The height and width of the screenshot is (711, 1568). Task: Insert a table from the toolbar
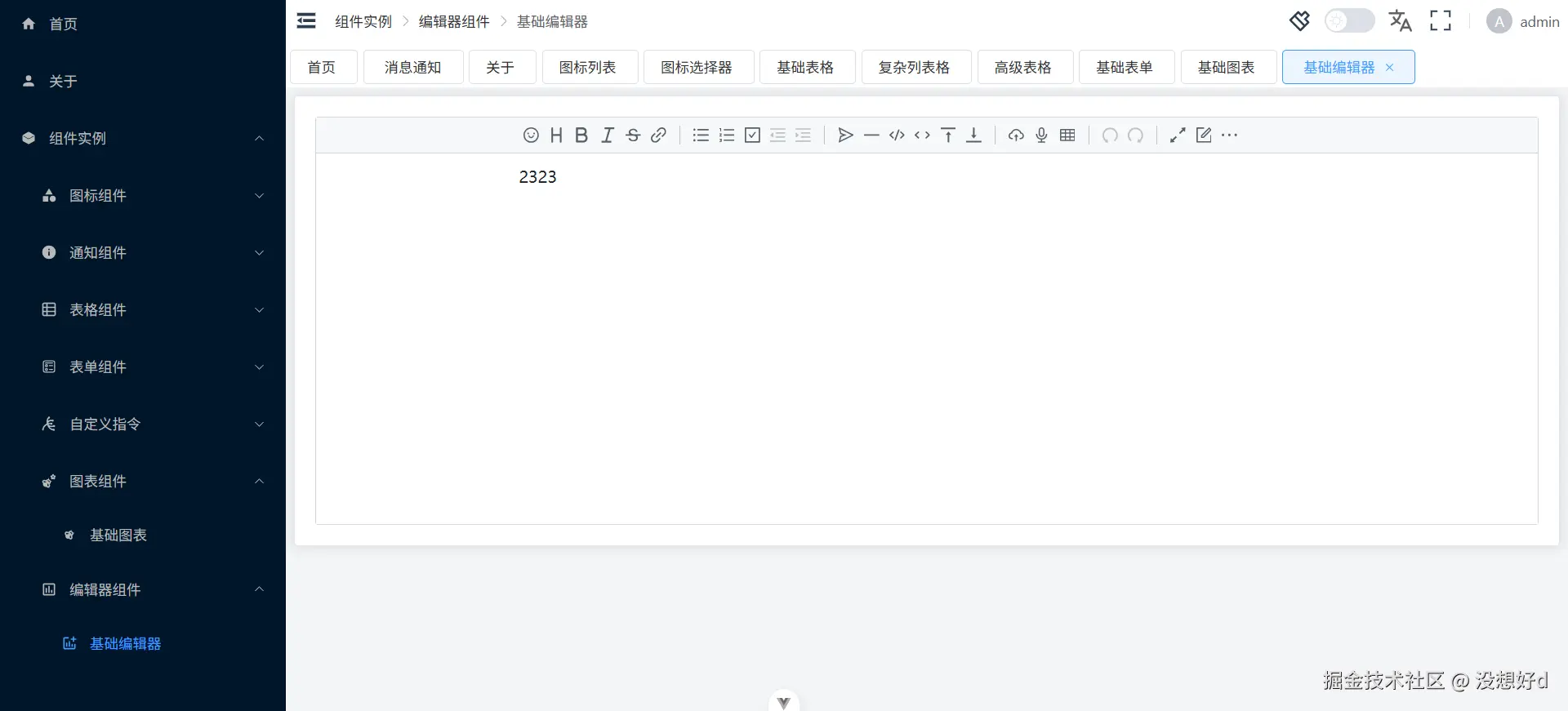tap(1067, 136)
